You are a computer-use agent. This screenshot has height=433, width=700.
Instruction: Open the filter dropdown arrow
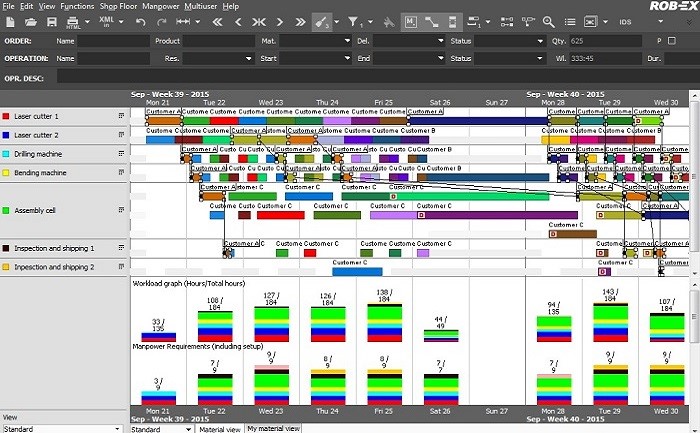coord(370,21)
